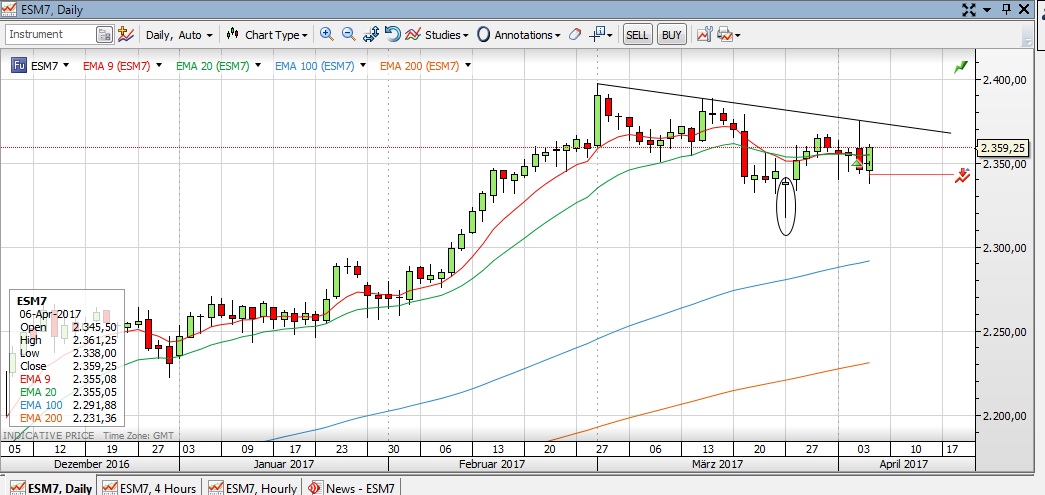The image size is (1045, 495).
Task: Click the toolbar overflow handle on the right
Action: (x=1027, y=35)
